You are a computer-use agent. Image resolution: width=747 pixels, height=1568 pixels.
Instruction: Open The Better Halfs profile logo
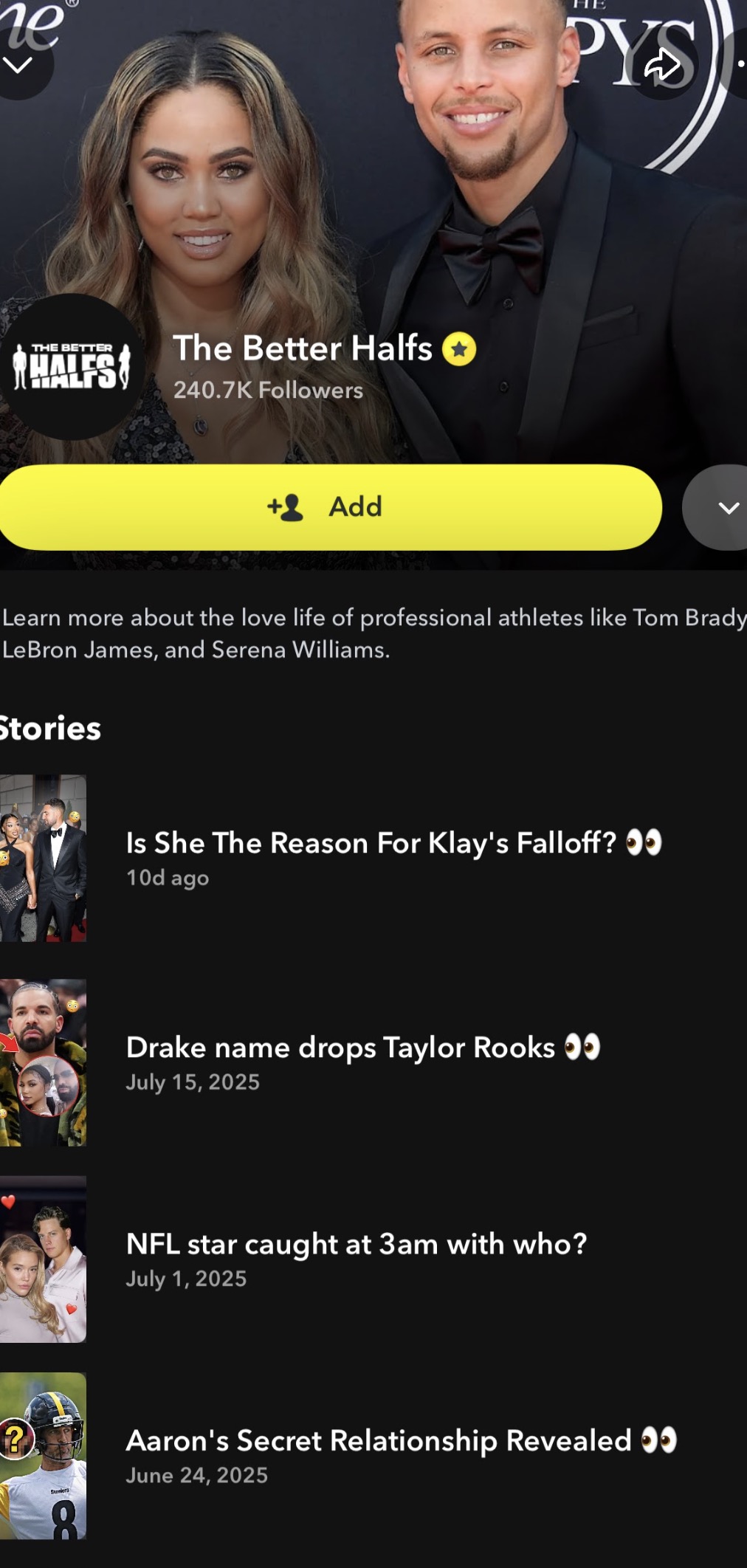72,367
